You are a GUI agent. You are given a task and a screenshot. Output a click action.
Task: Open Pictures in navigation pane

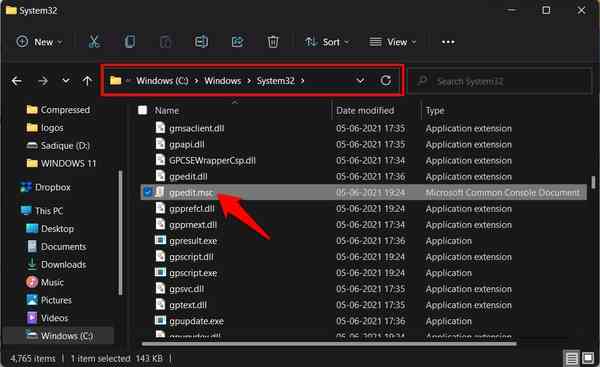coord(49,300)
